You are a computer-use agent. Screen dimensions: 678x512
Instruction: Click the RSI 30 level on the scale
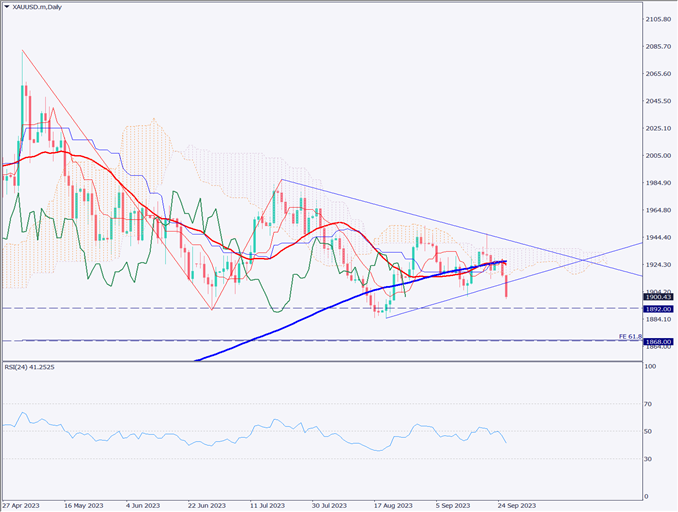(651, 459)
